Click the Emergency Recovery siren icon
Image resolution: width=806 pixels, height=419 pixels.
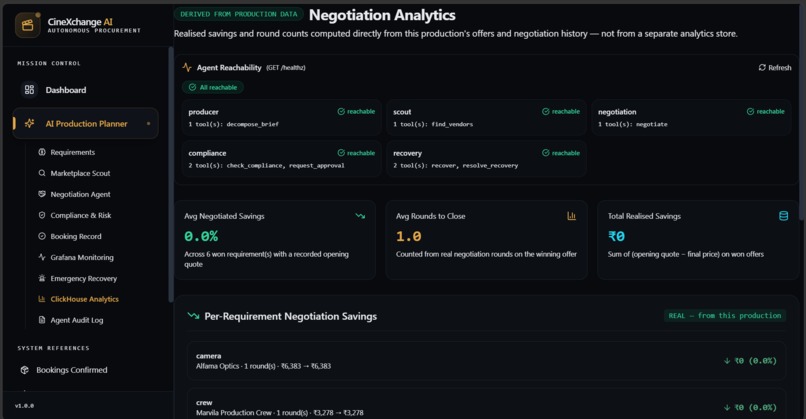click(x=42, y=278)
